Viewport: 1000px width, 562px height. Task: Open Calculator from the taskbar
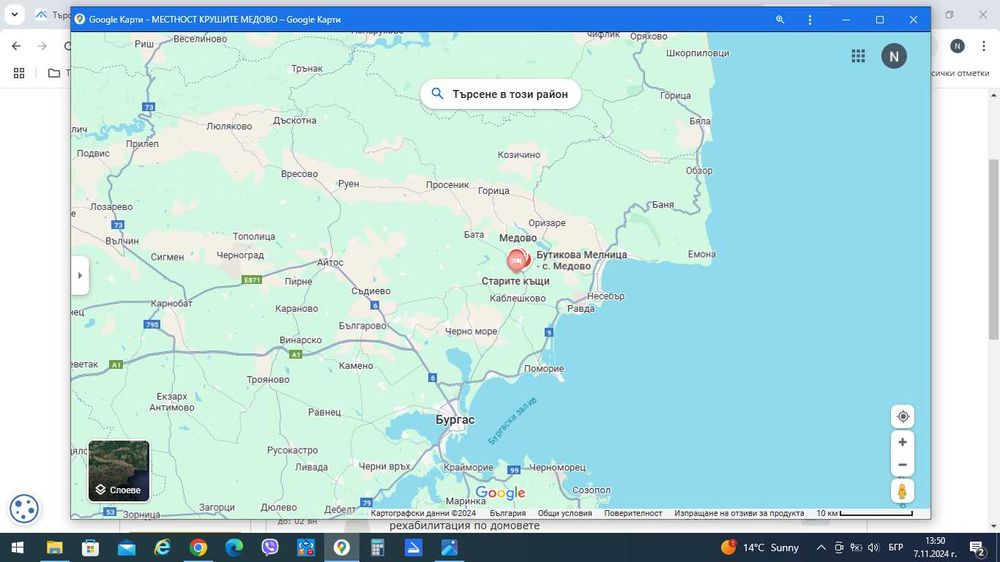[x=378, y=547]
